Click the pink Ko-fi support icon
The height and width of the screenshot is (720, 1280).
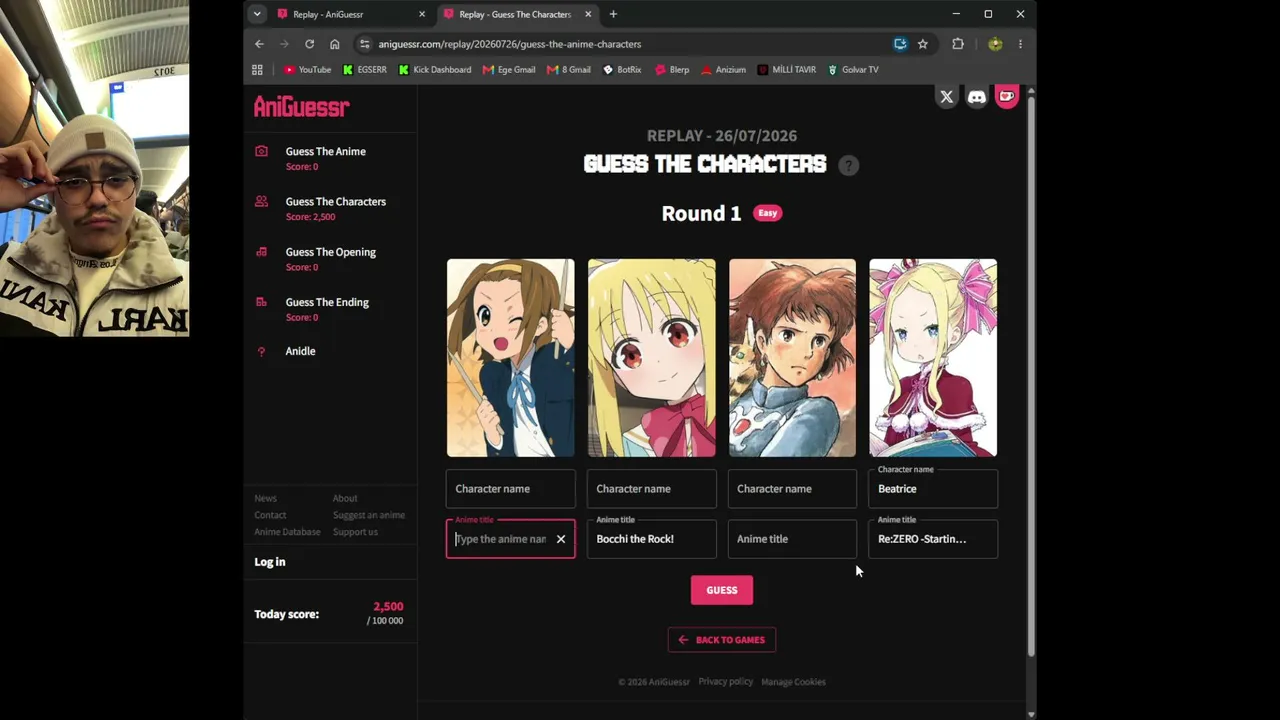(x=1007, y=97)
